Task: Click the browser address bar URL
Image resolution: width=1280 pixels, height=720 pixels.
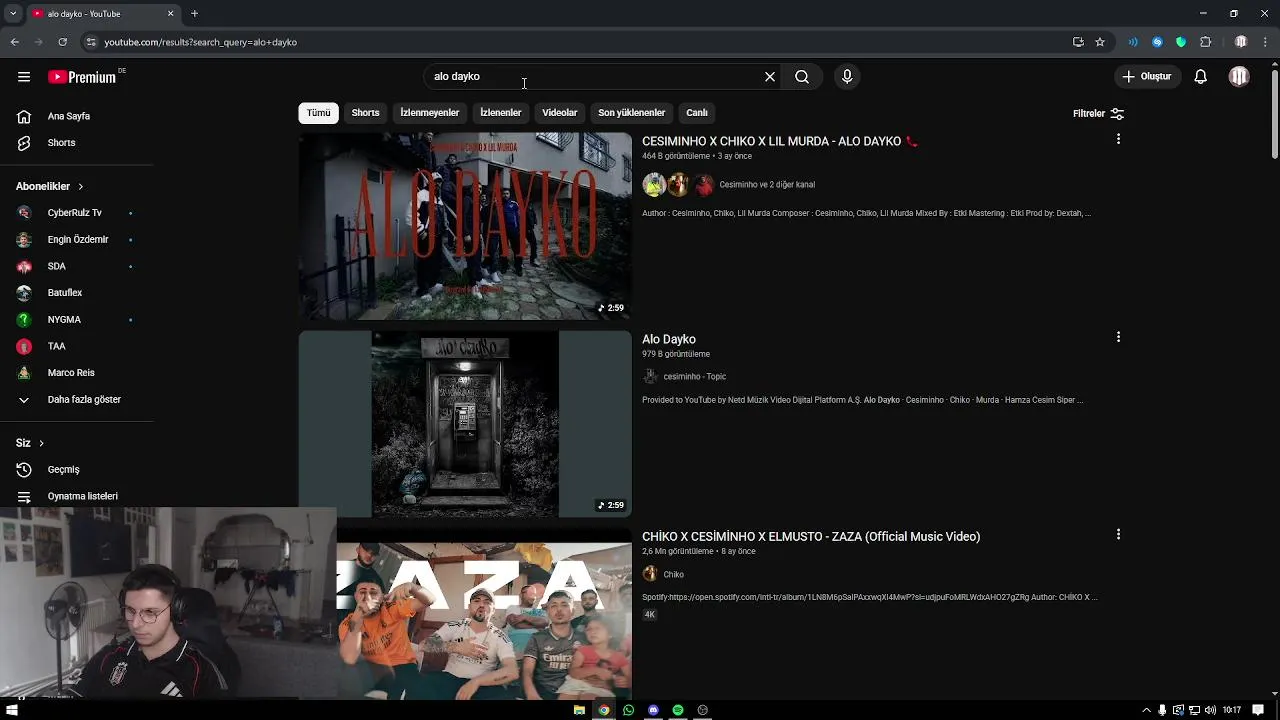Action: point(200,42)
